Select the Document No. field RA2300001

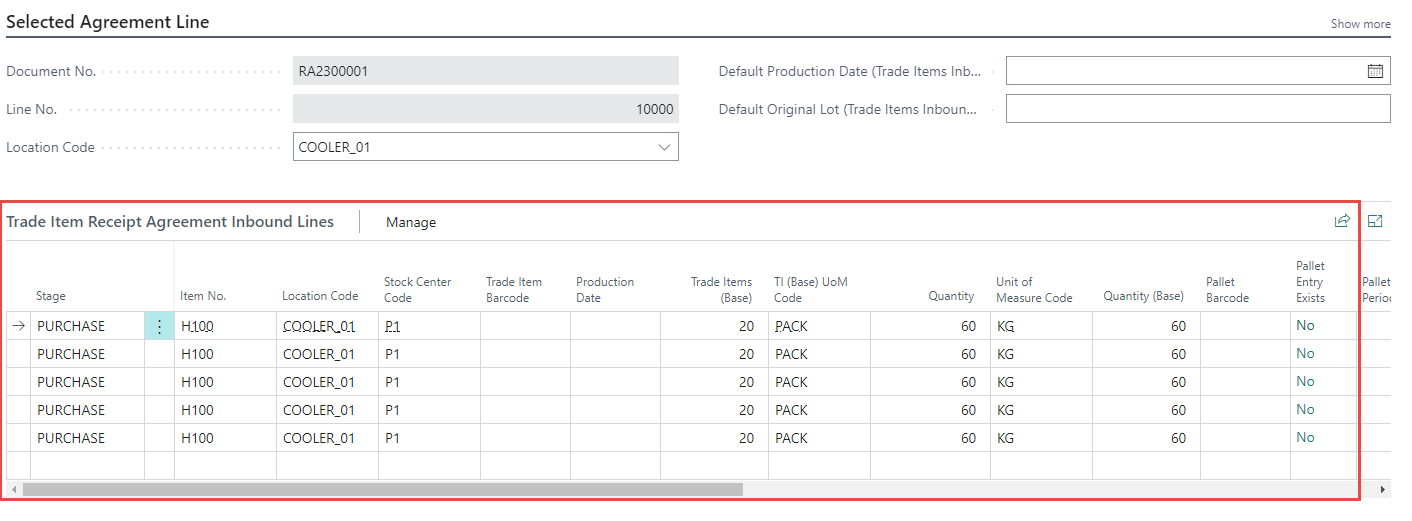pos(485,71)
